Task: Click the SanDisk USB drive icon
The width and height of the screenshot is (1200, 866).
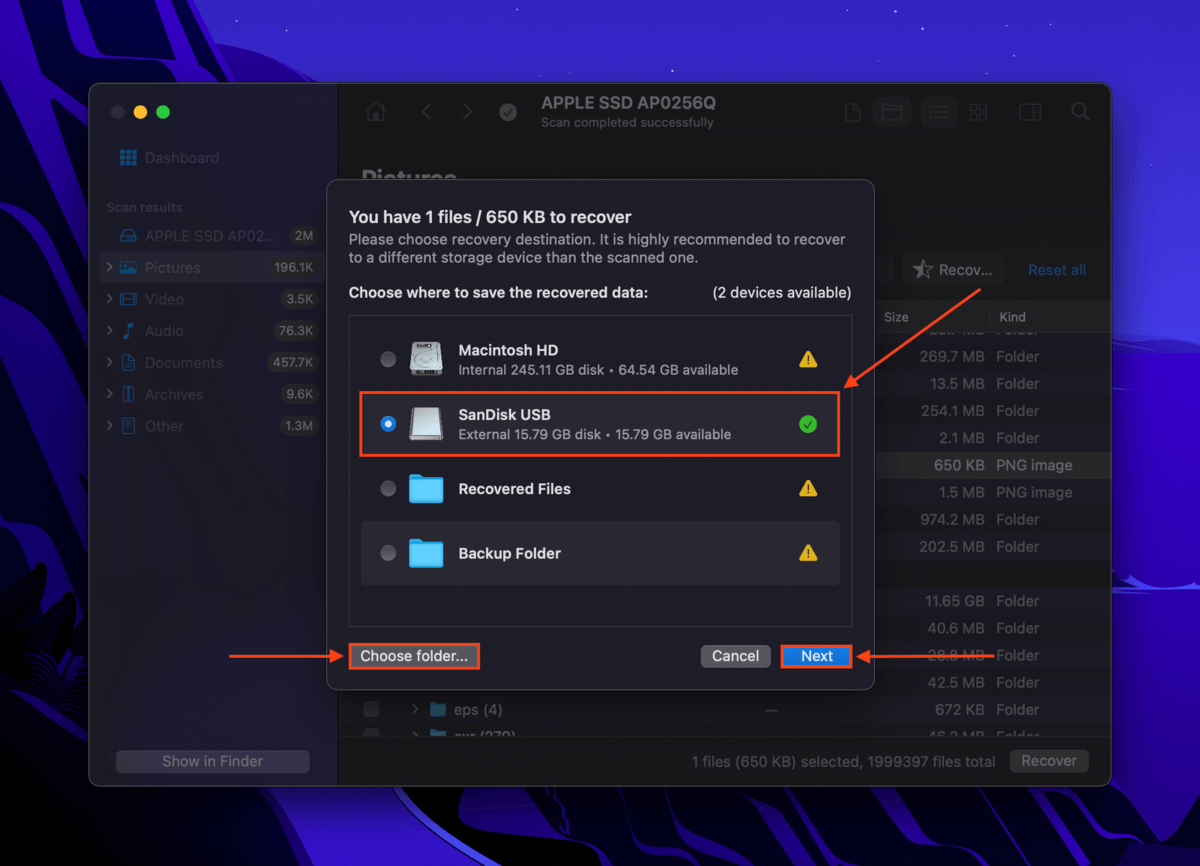Action: coord(426,424)
